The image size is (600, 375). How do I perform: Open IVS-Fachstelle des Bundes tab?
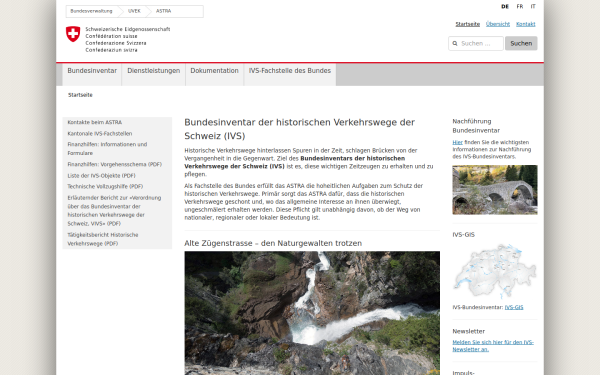290,74
